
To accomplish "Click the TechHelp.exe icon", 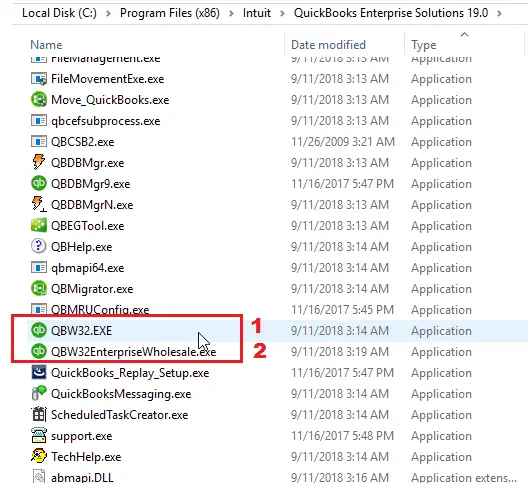I will pos(39,456).
